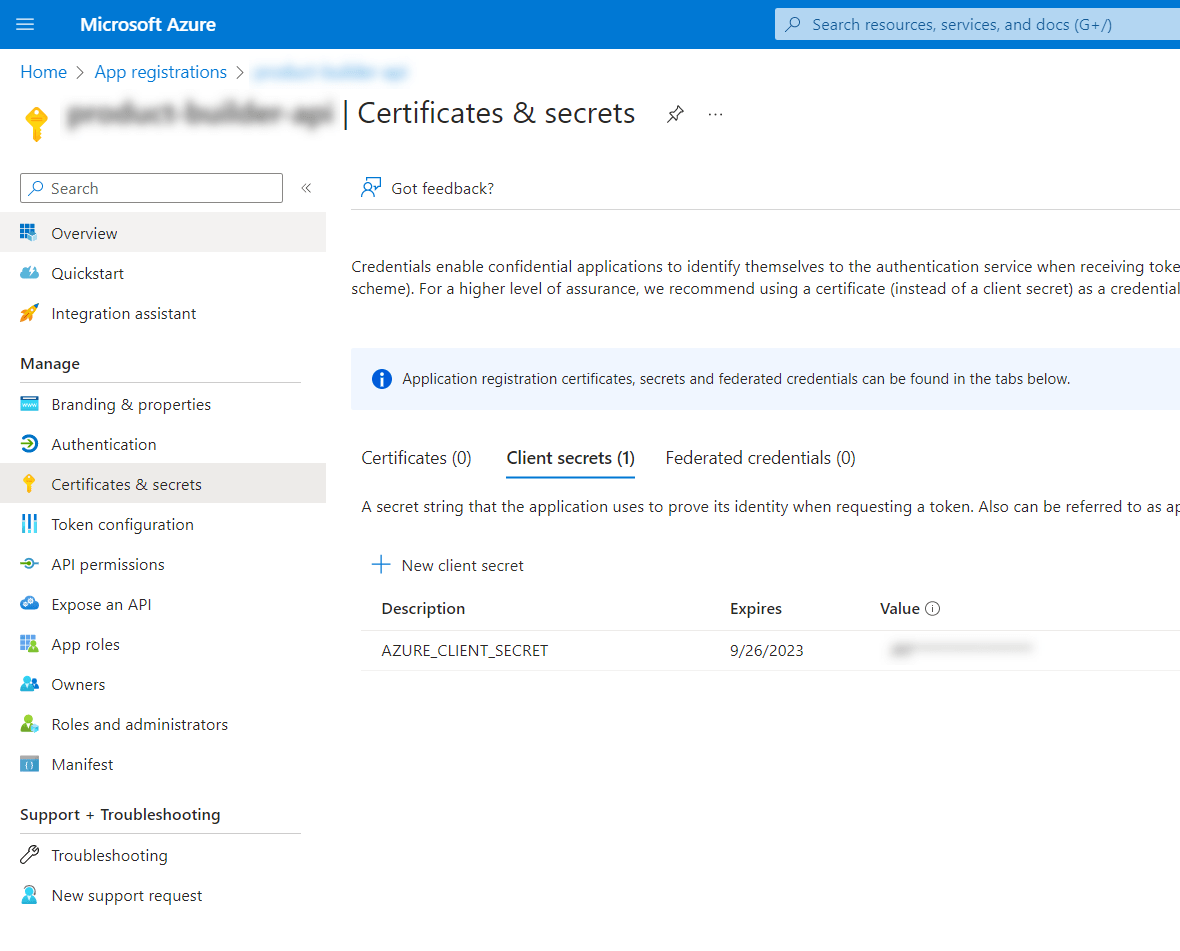Go to Home breadcrumb link

click(x=43, y=72)
